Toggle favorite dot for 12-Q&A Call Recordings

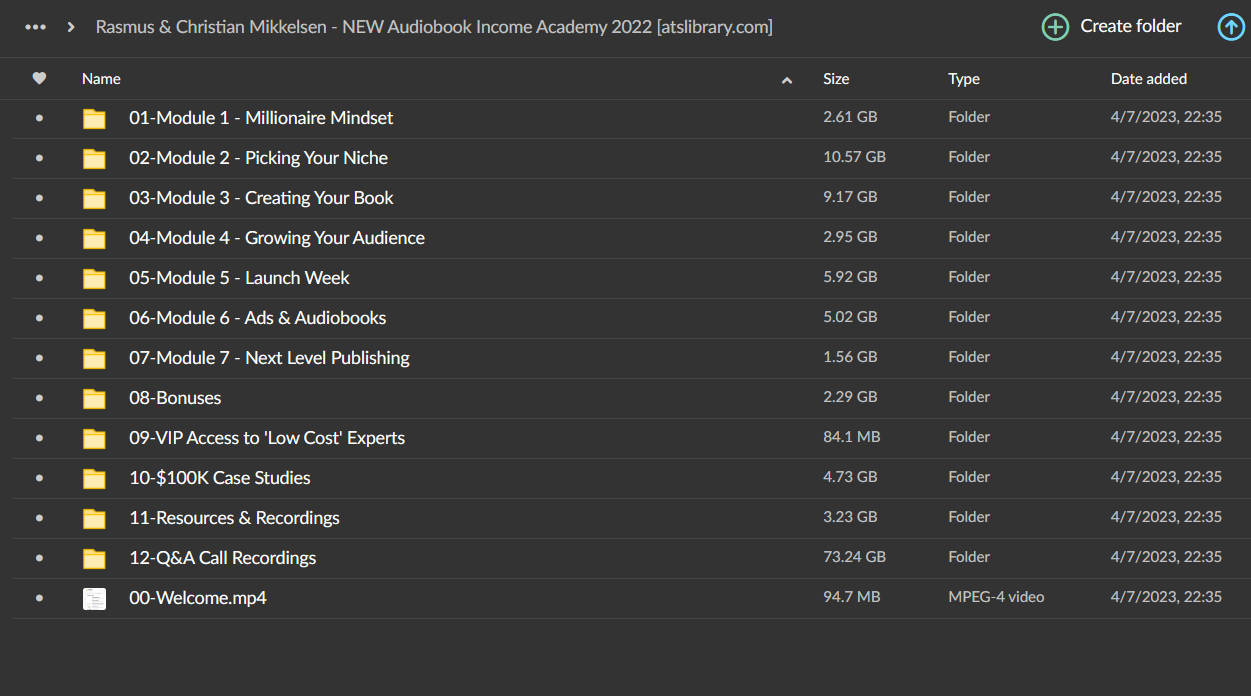click(39, 558)
